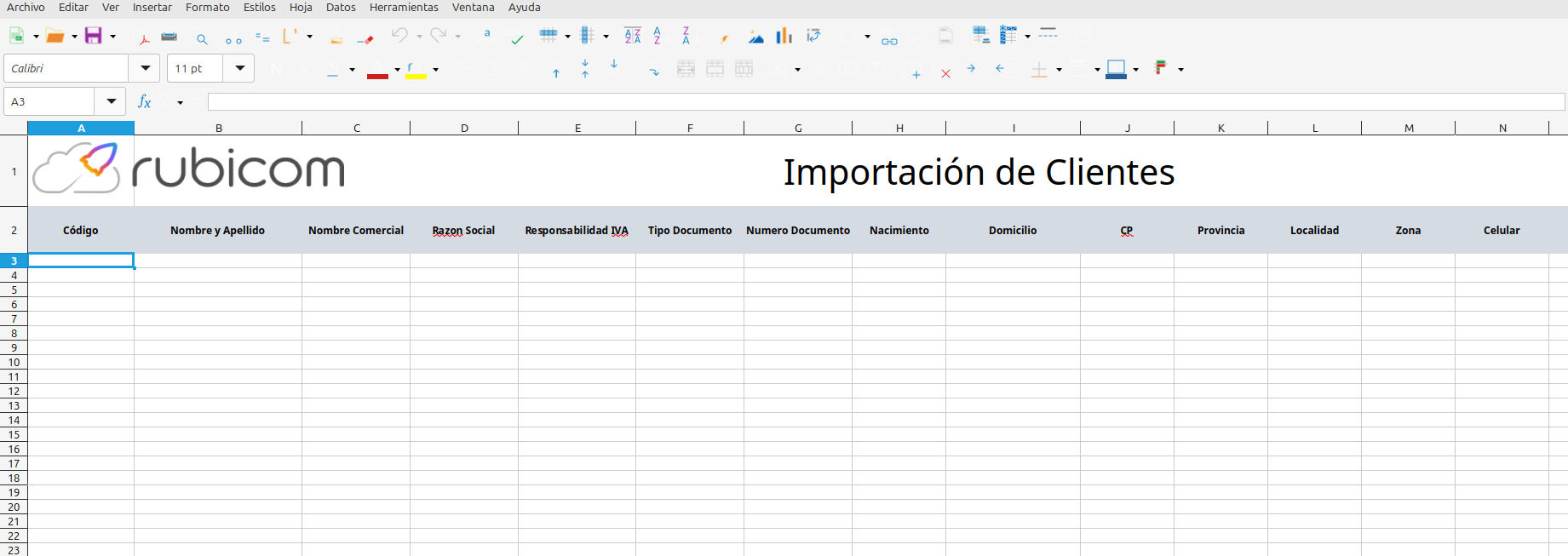The image size is (1568, 556).
Task: Open the Hoja menu
Action: pos(301,7)
